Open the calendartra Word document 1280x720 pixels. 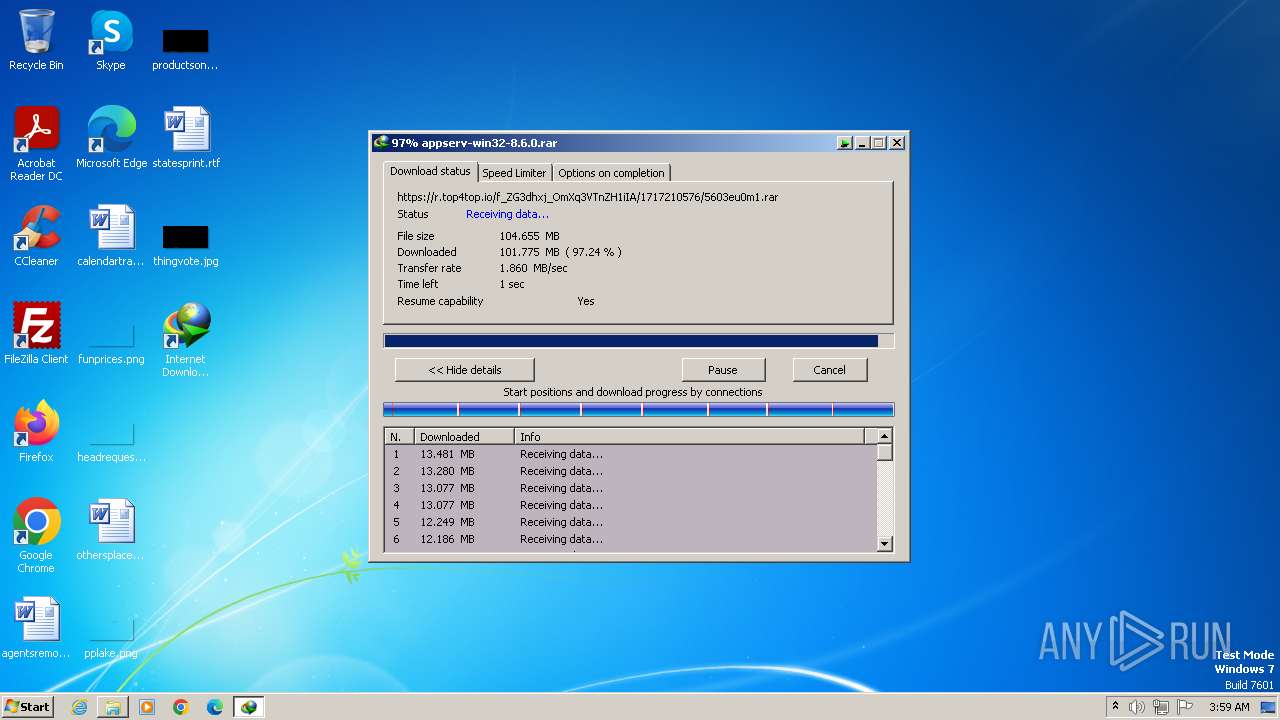[110, 236]
